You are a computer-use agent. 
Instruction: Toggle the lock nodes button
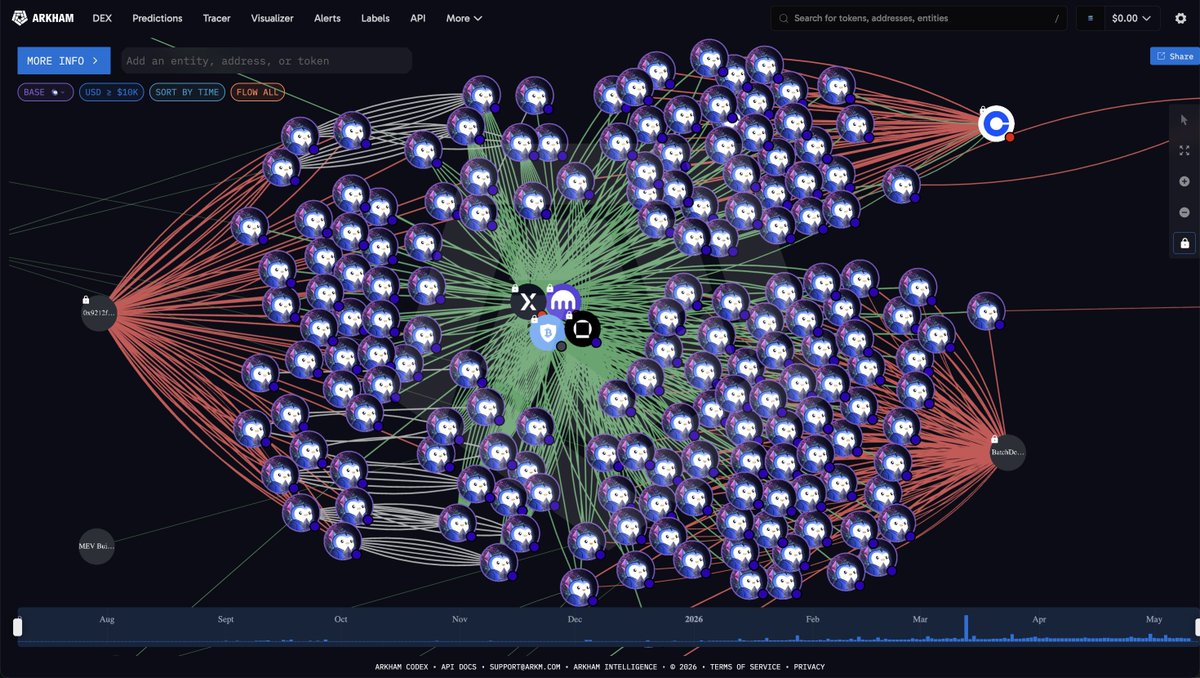[1184, 243]
